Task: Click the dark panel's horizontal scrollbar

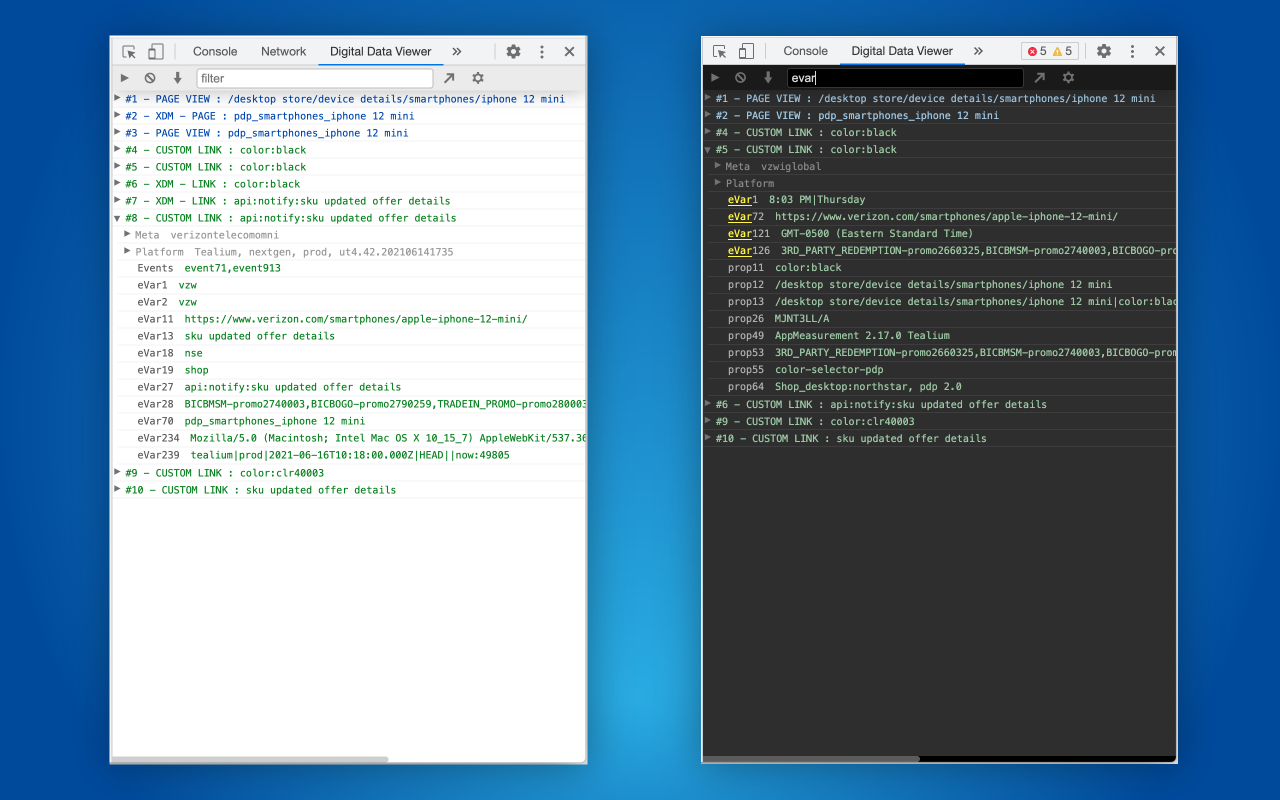Action: point(811,759)
